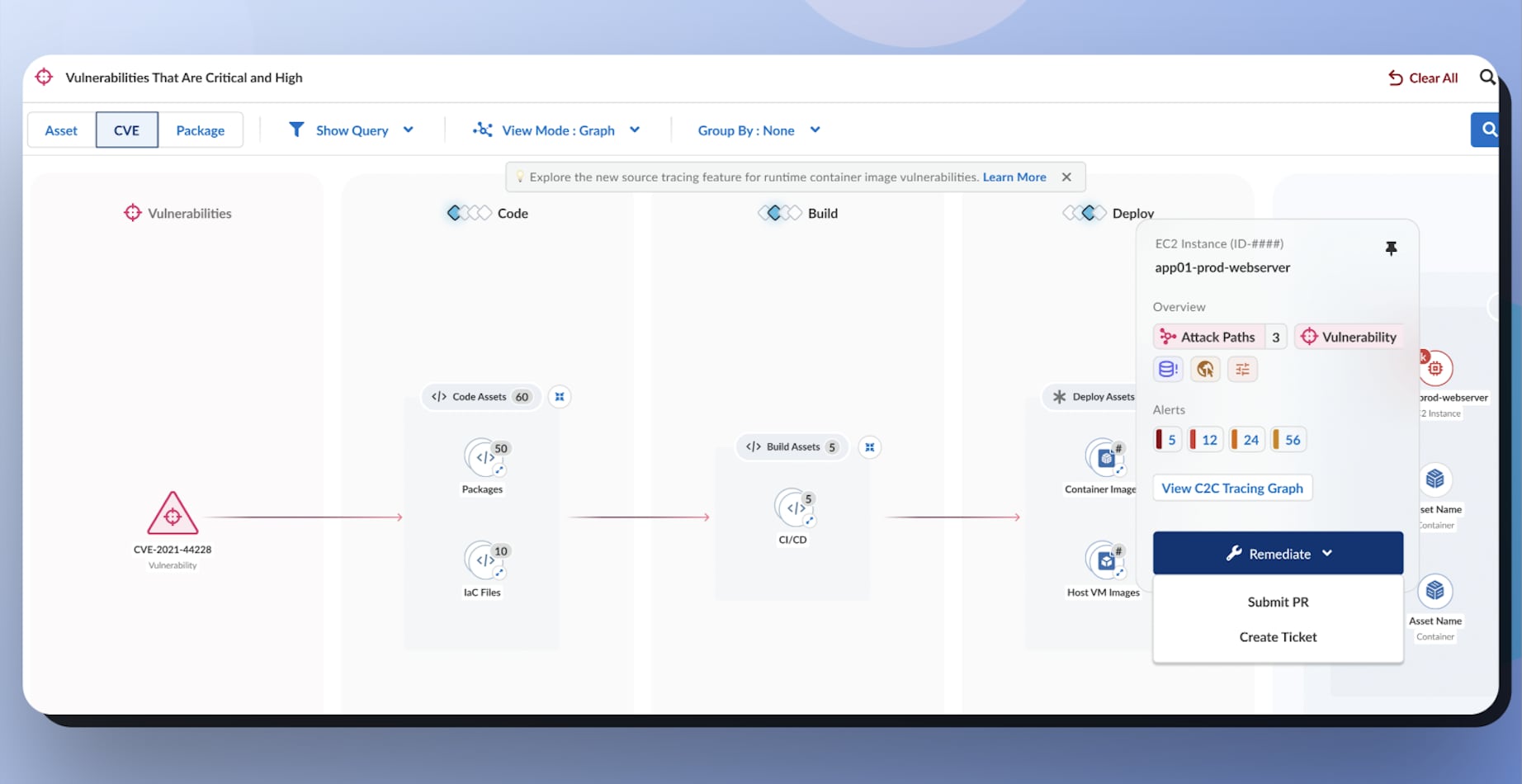Choose Submit PR from Remediate menu
Image resolution: width=1522 pixels, height=784 pixels.
click(x=1278, y=602)
